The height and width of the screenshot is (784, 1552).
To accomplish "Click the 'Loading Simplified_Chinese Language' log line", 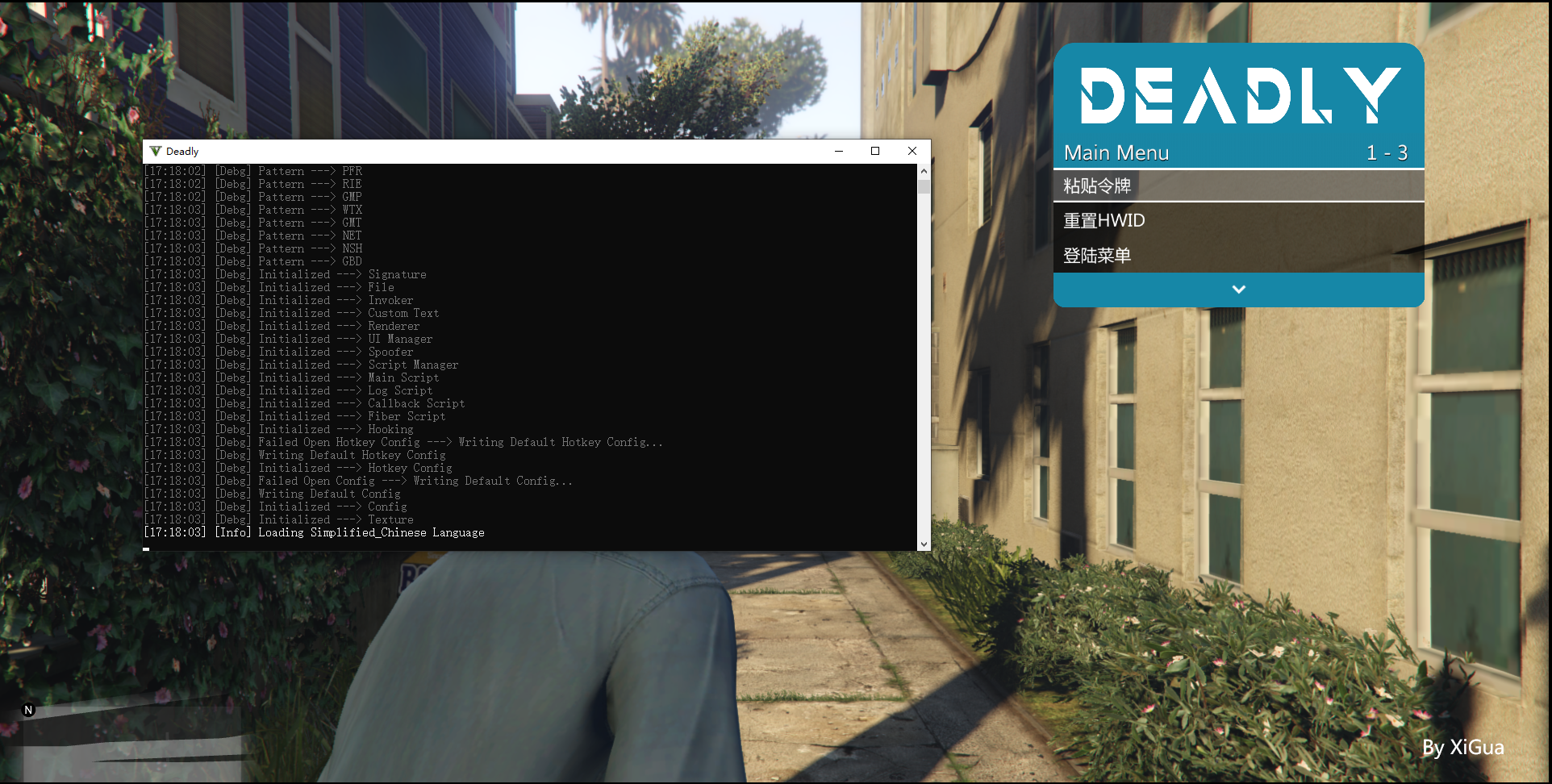I will (315, 532).
